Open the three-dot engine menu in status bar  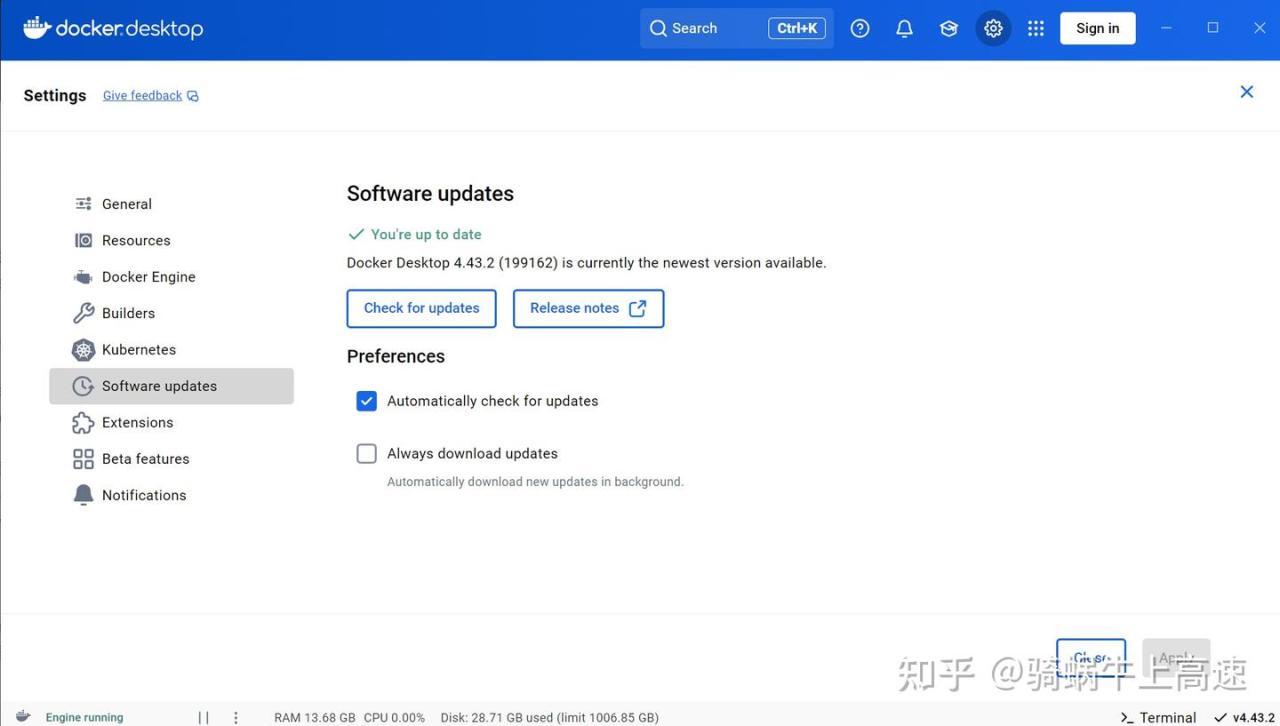pos(236,717)
